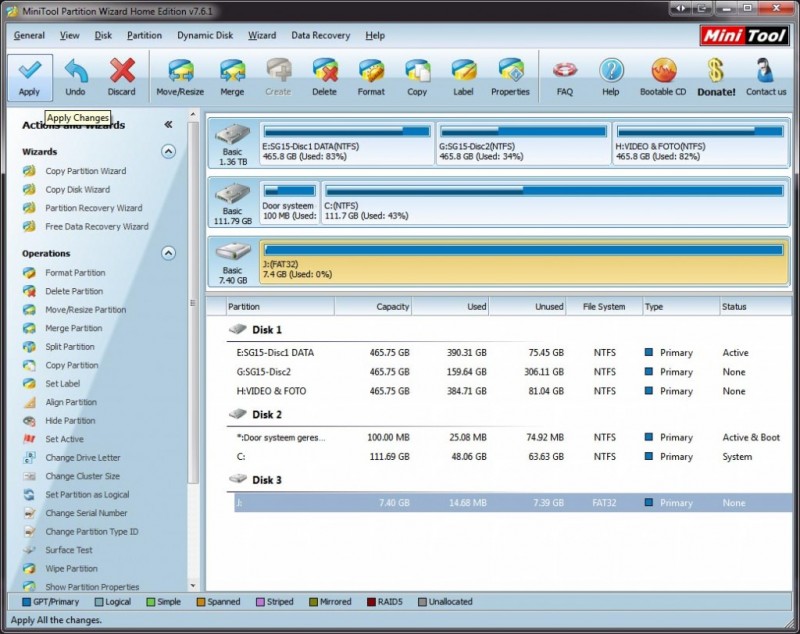
Task: Undo the last operation
Action: coord(76,78)
